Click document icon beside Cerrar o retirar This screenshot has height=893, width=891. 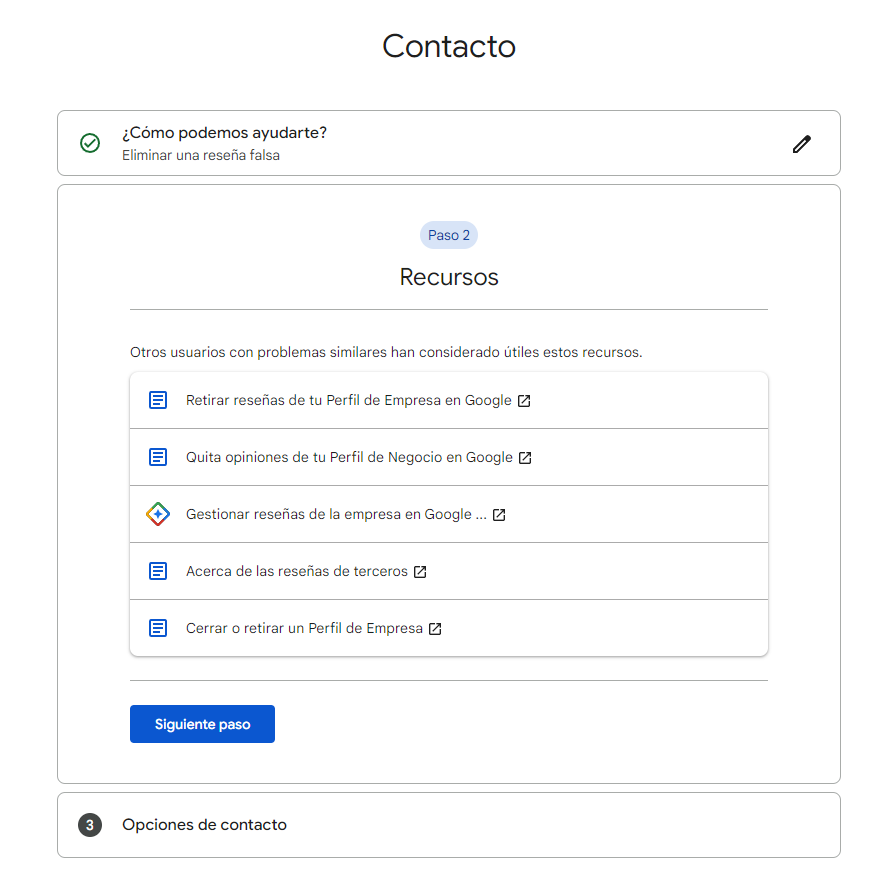[158, 628]
